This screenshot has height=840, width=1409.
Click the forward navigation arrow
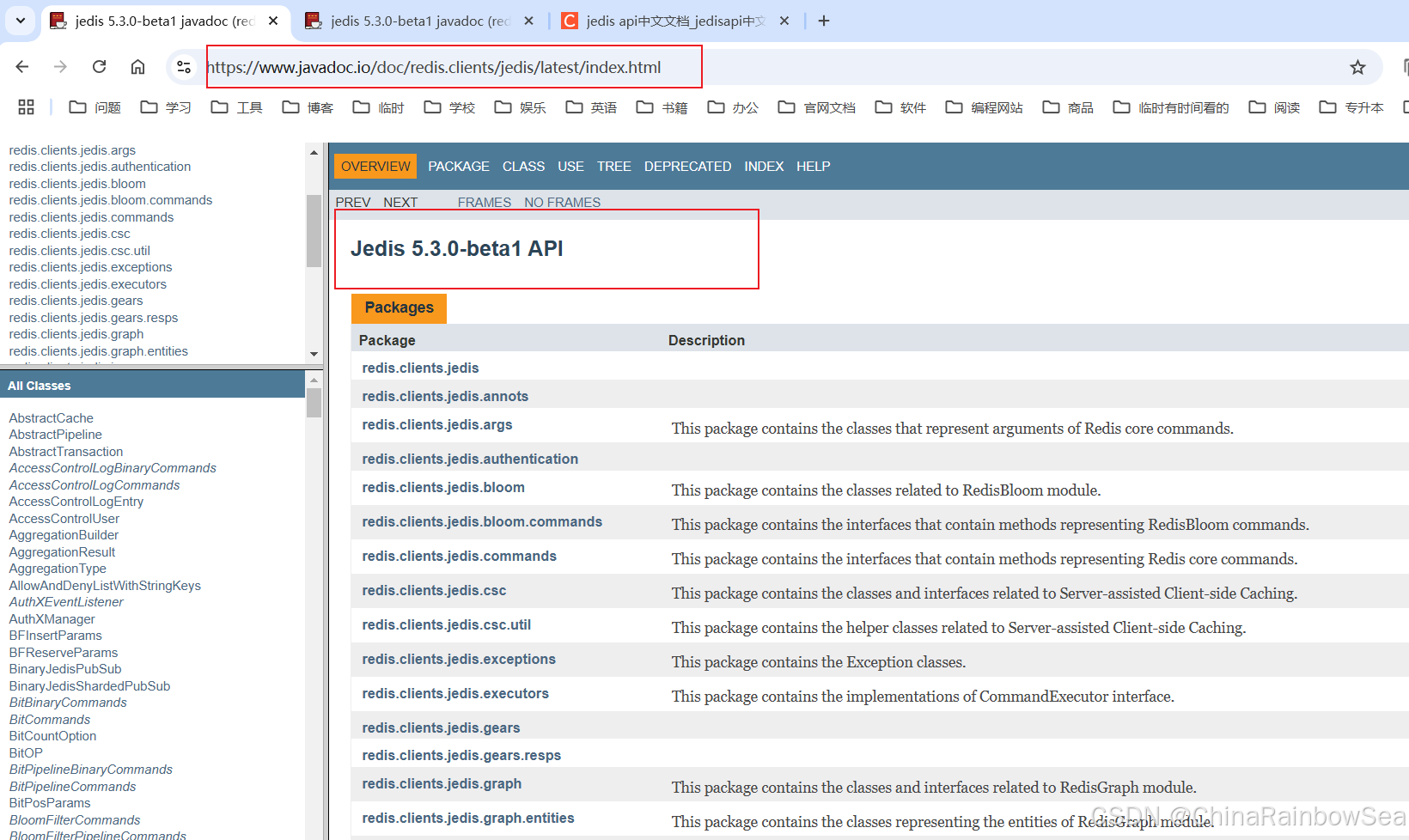point(58,66)
